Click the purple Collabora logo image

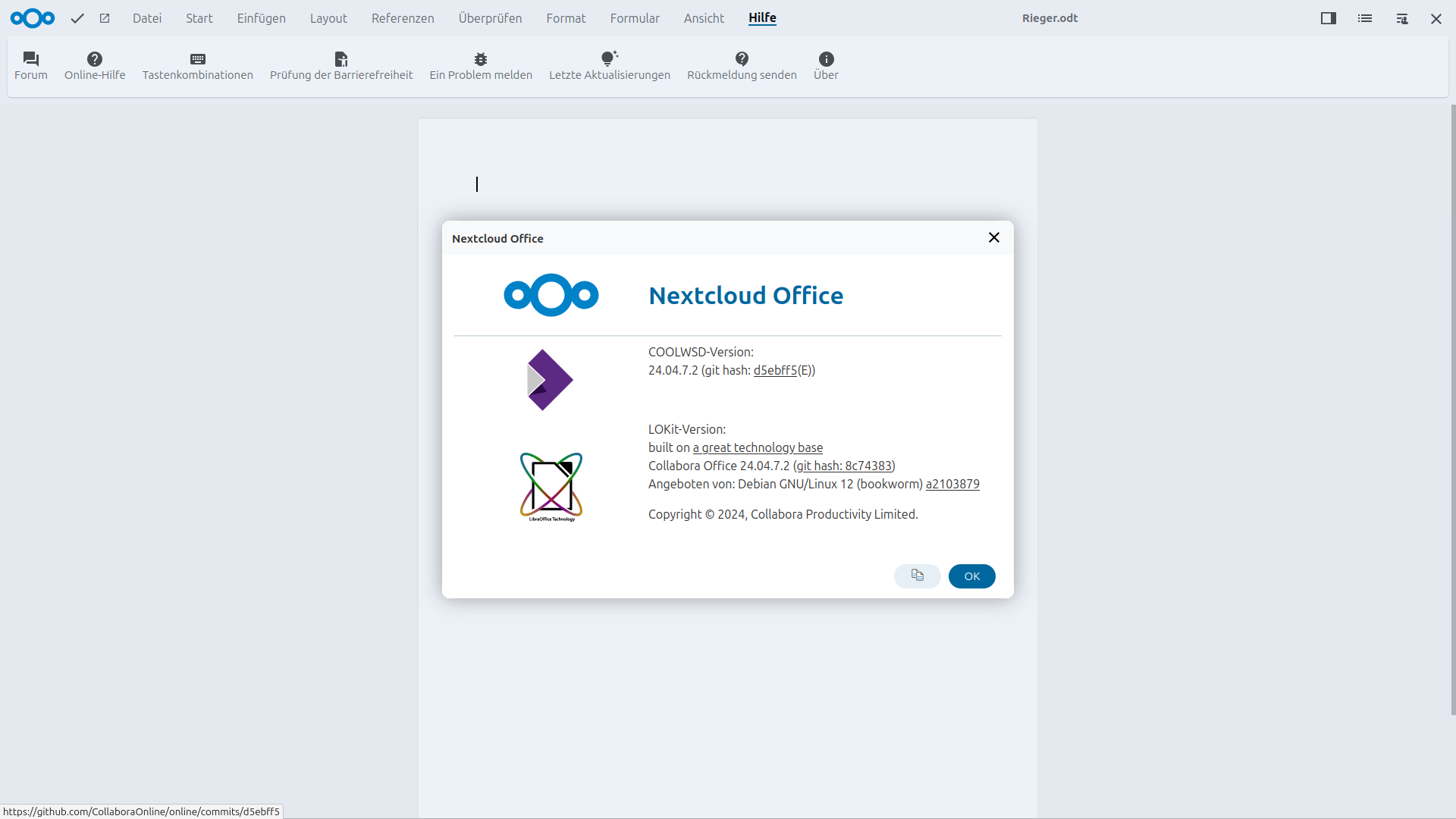pyautogui.click(x=550, y=380)
